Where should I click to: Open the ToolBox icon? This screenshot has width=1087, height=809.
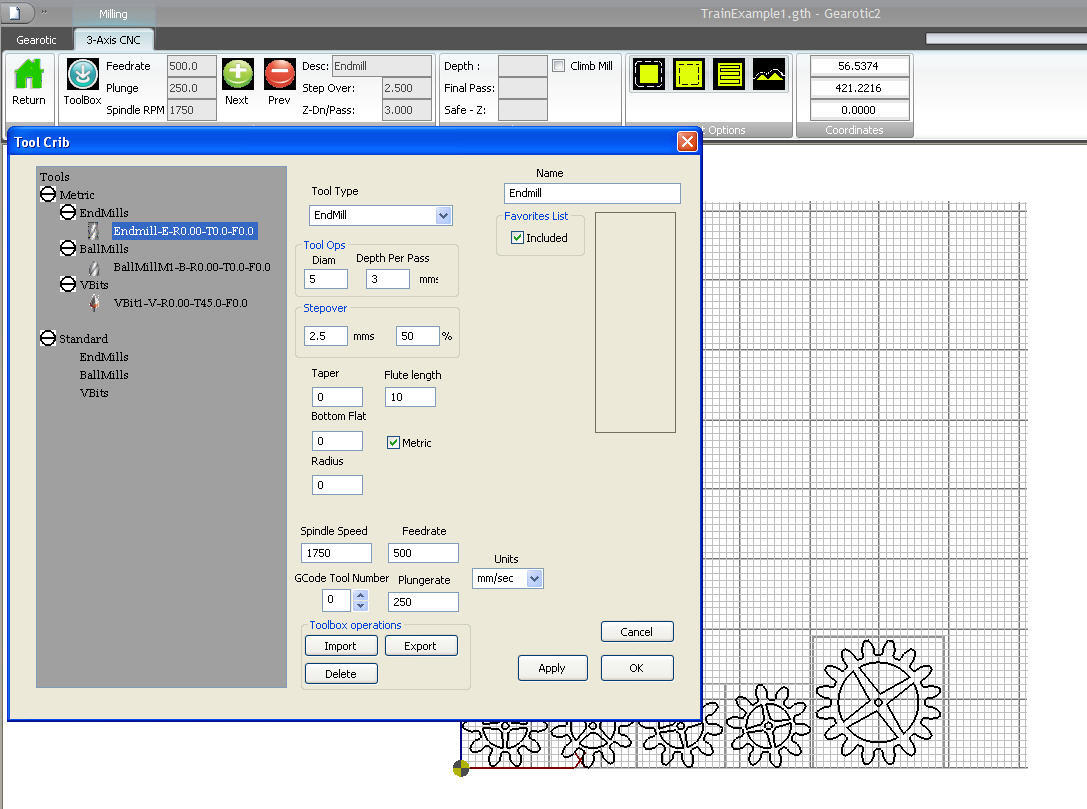point(82,76)
